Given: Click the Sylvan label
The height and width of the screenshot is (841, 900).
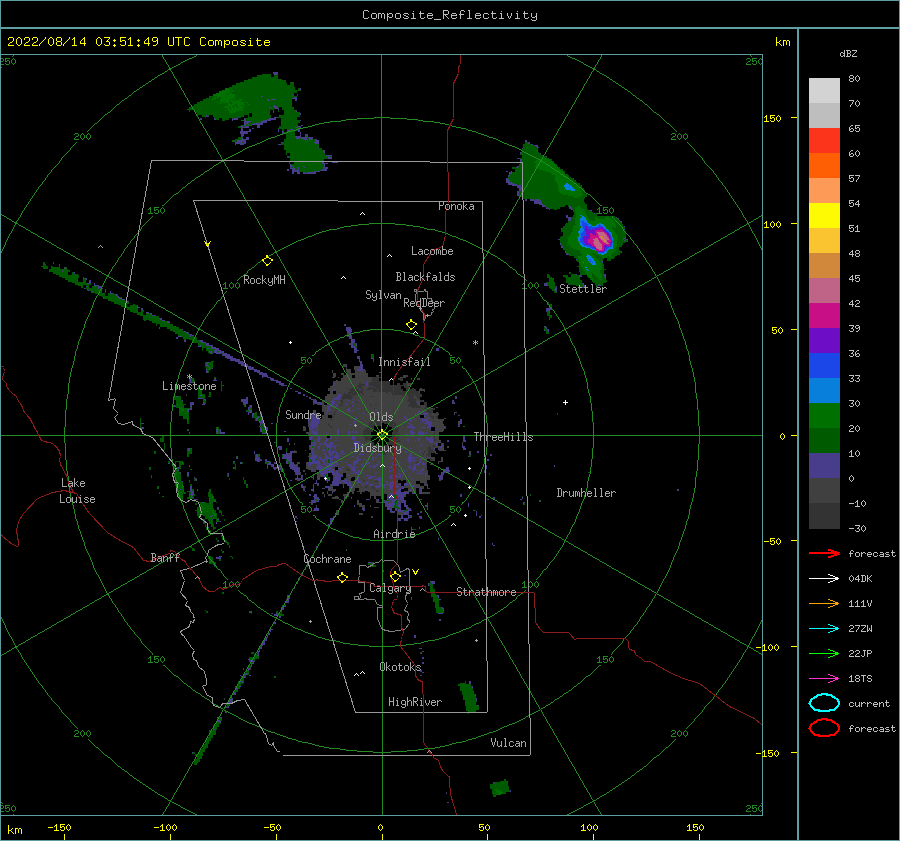Looking at the screenshot, I should click(x=383, y=294).
